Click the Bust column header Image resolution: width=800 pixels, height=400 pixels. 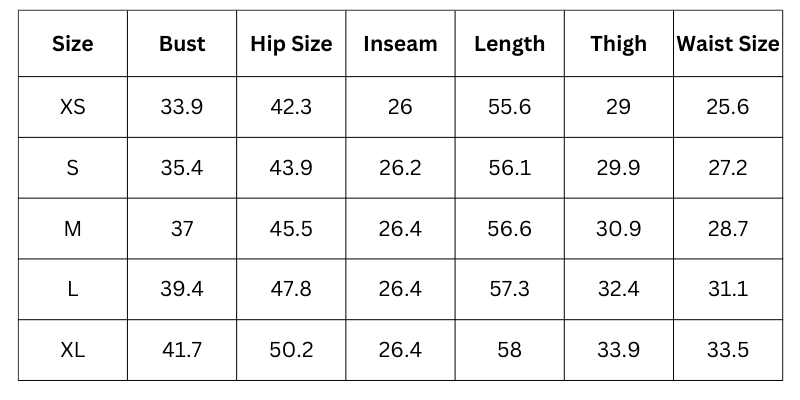coord(182,44)
